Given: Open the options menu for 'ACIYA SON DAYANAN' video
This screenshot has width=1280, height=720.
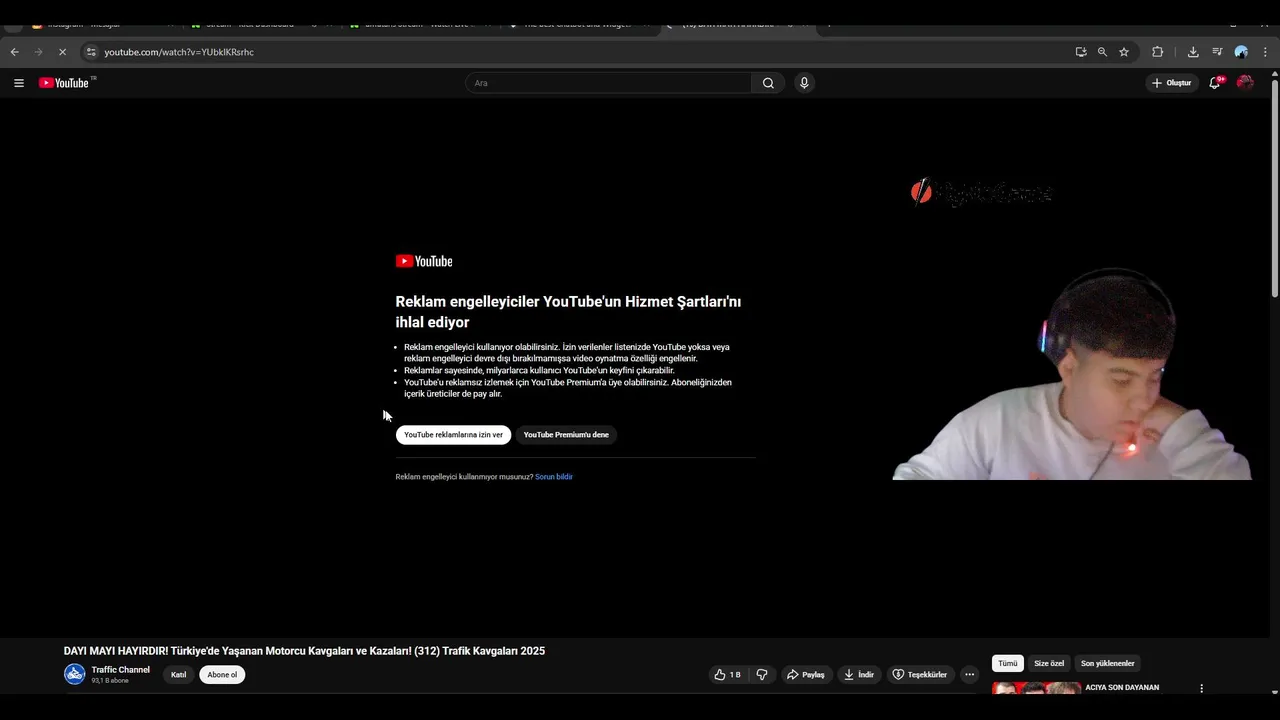Looking at the screenshot, I should pyautogui.click(x=1201, y=688).
